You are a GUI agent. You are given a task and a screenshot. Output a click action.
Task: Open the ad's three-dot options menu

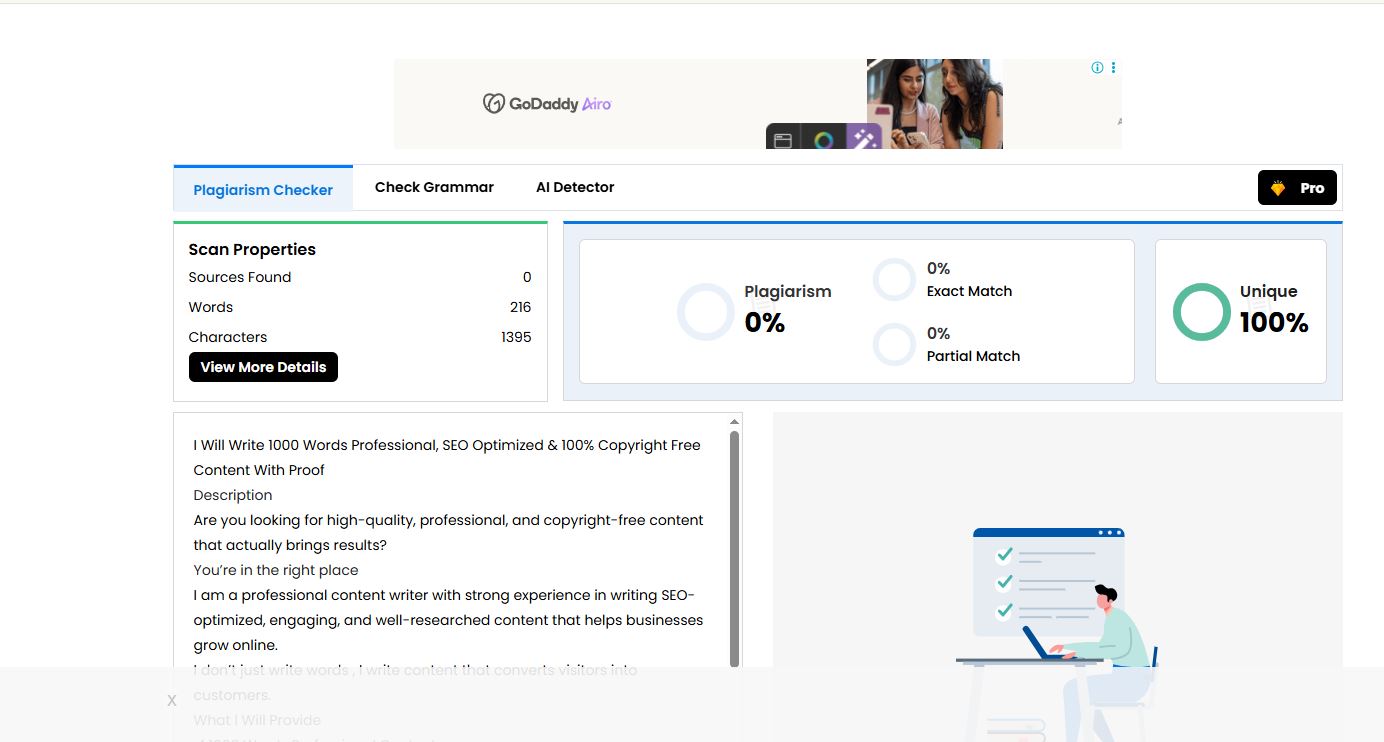[x=1113, y=67]
